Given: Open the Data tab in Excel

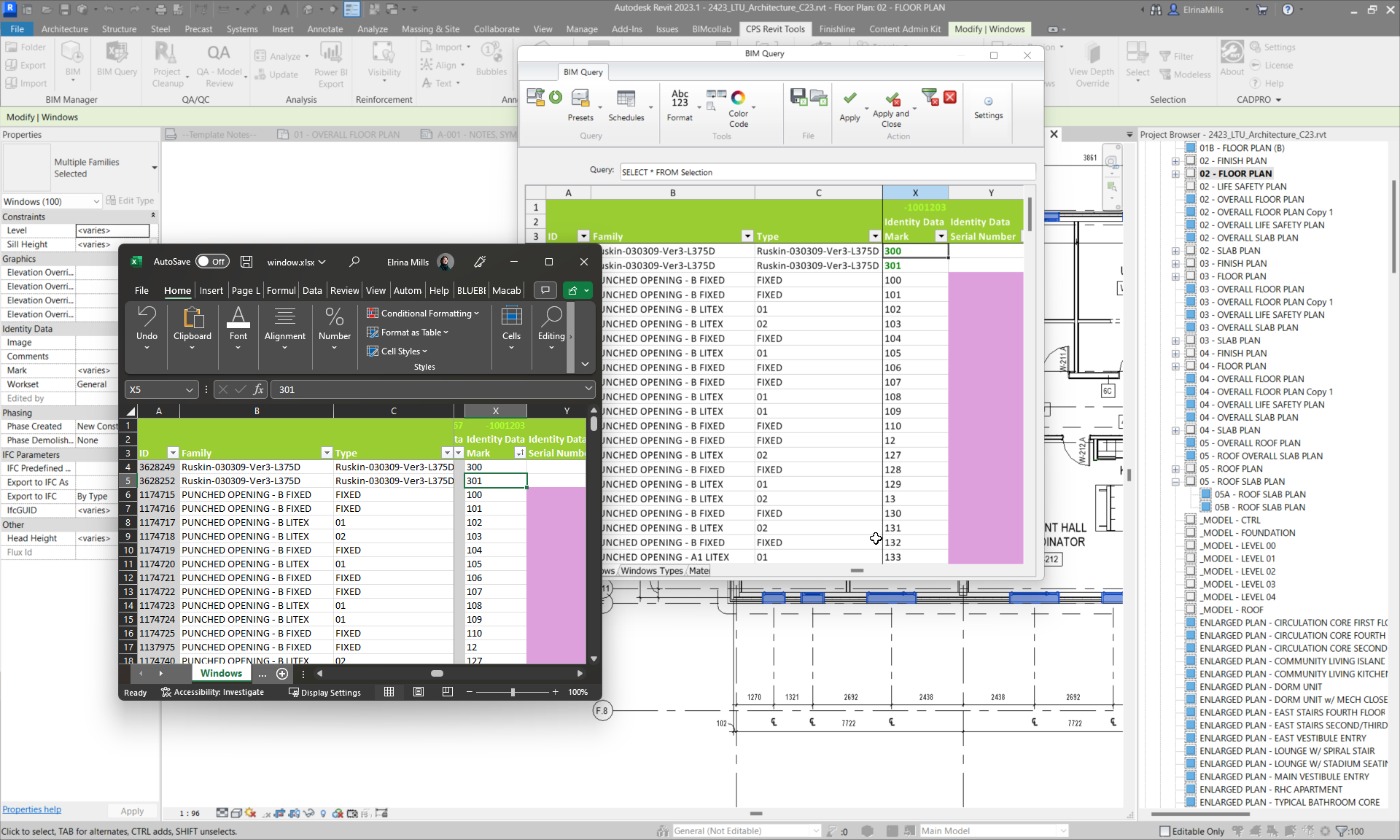Looking at the screenshot, I should (312, 290).
